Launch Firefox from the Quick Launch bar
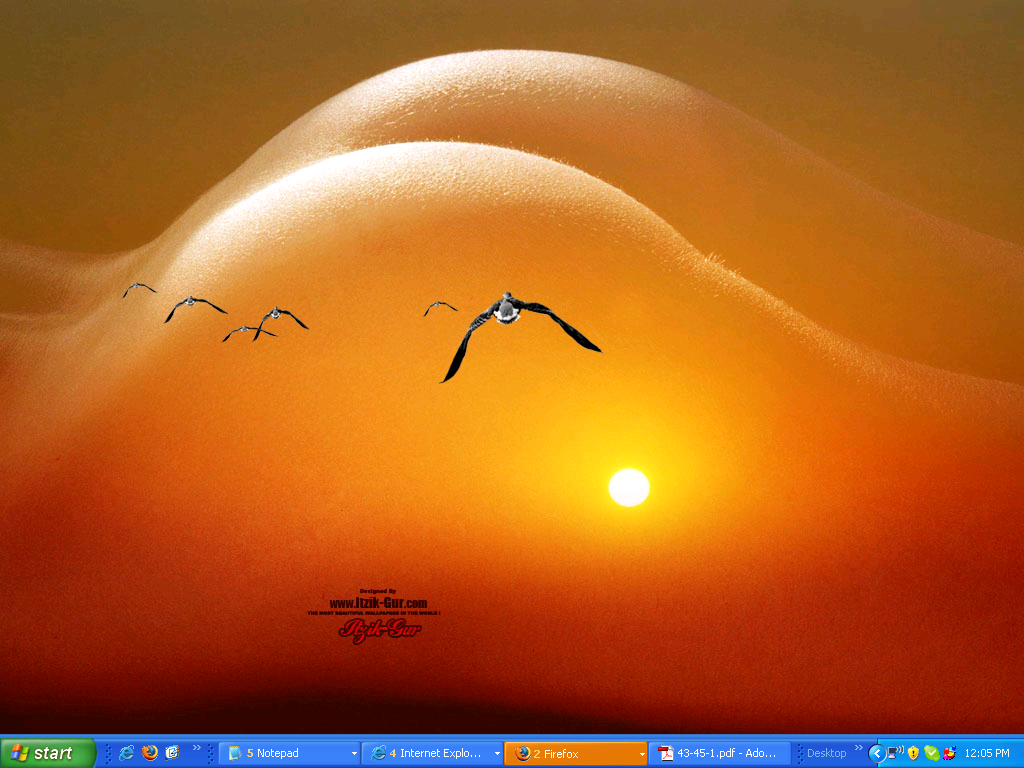Screen dimensions: 1024x768 [150, 753]
